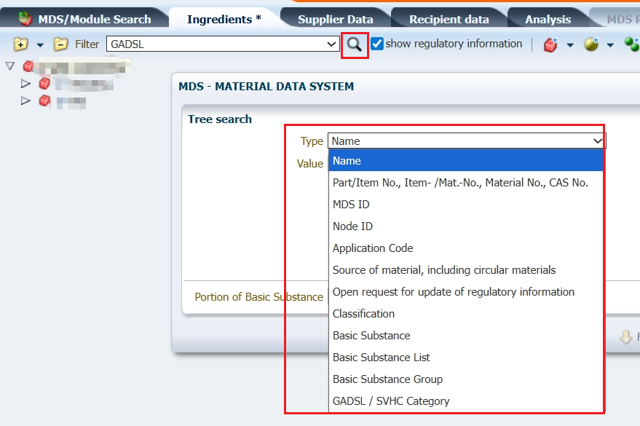
Task: Collapse the root tree node triangle
Action: pyautogui.click(x=10, y=66)
